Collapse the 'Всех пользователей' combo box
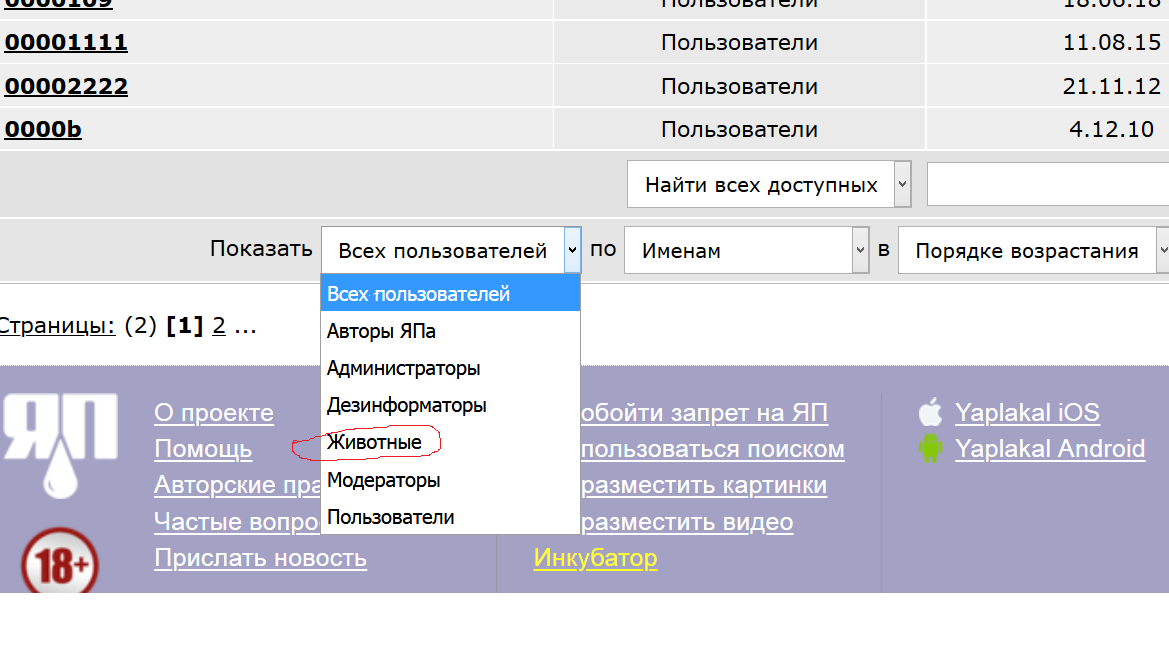Image resolution: width=1169 pixels, height=648 pixels. coord(451,250)
